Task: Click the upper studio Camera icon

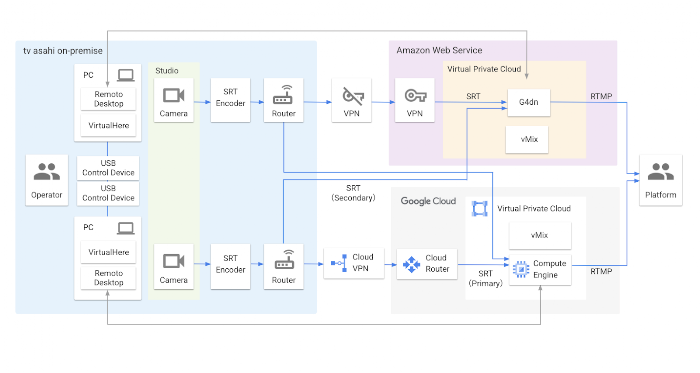Action: (173, 95)
